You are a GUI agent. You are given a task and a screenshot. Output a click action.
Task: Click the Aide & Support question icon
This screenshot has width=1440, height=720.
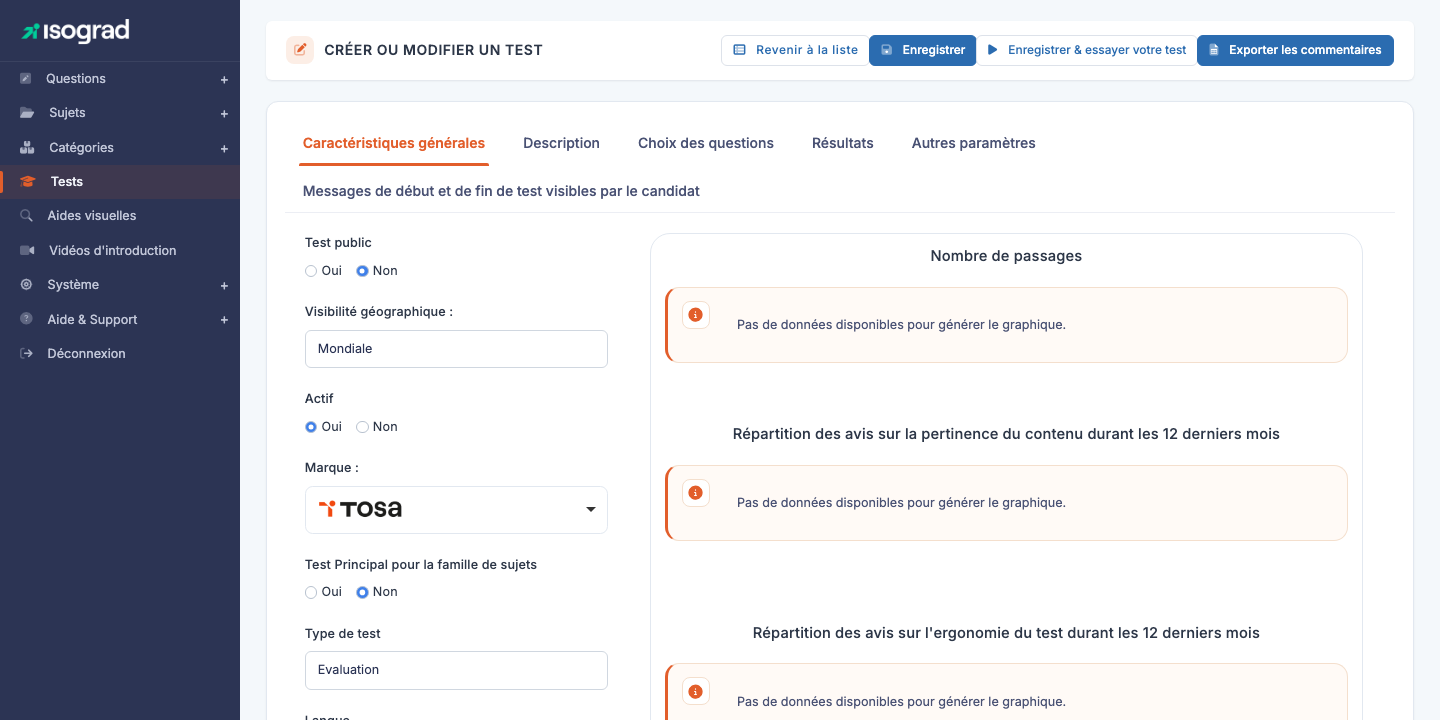[26, 319]
